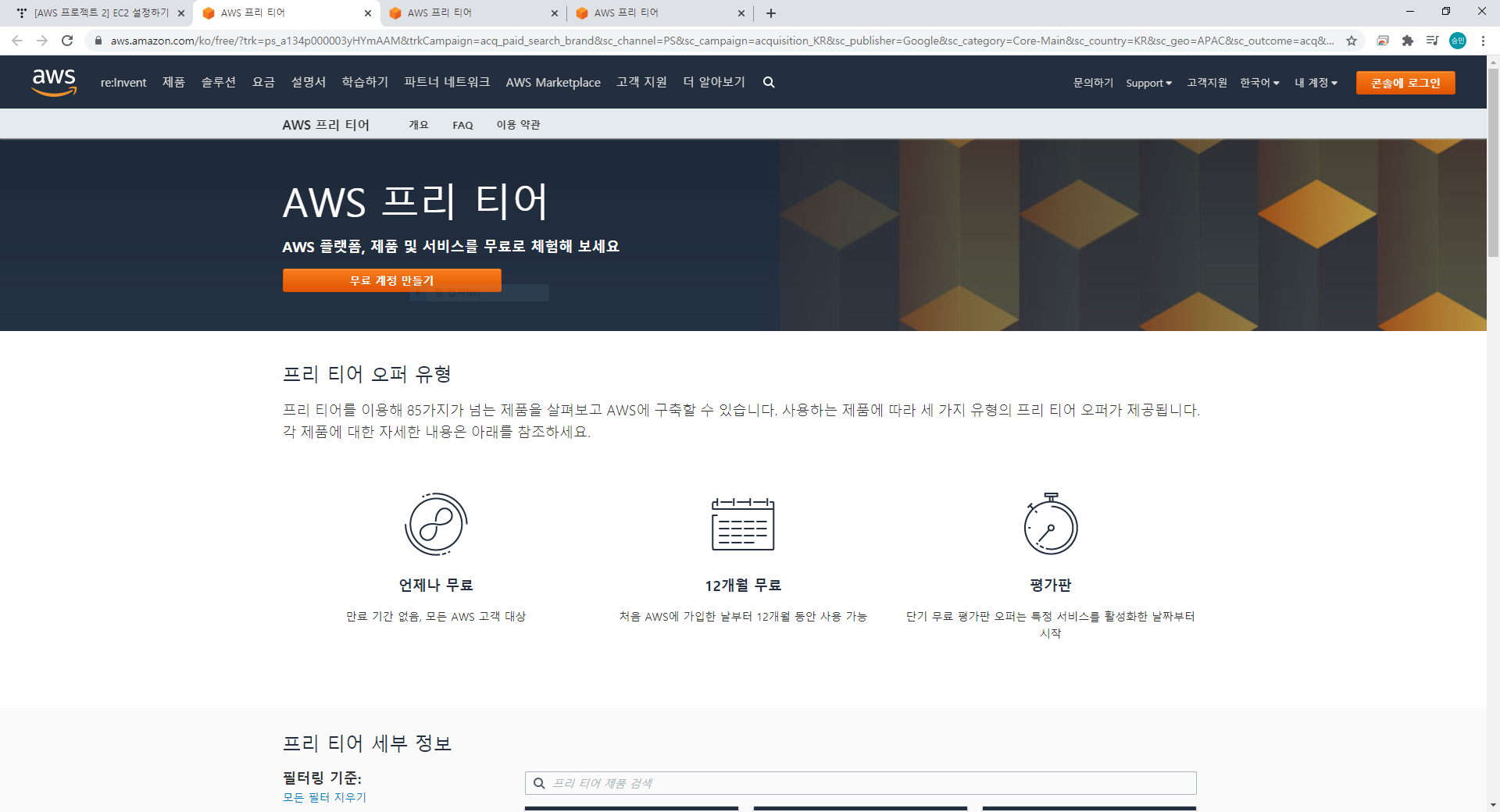Click the 무료 계정 만들기 button
This screenshot has width=1500, height=812.
[x=392, y=280]
